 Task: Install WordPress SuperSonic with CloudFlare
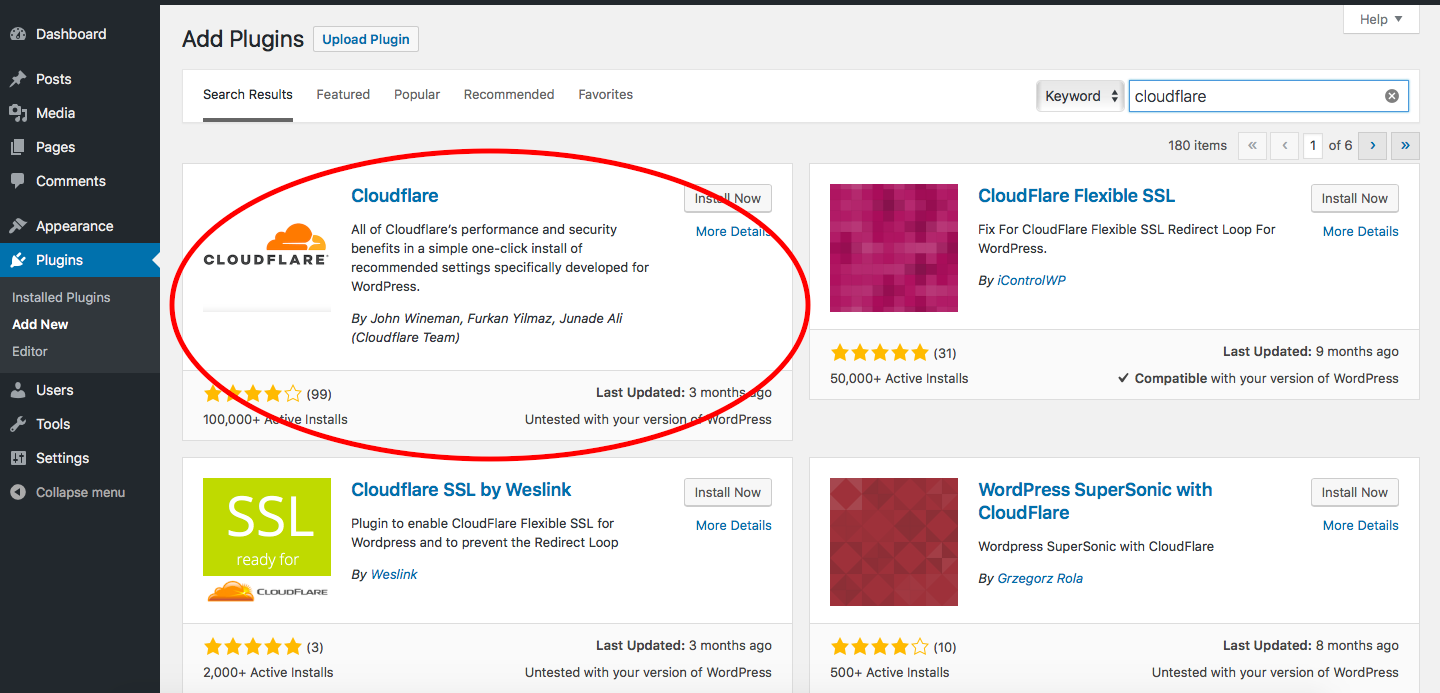(x=1355, y=492)
